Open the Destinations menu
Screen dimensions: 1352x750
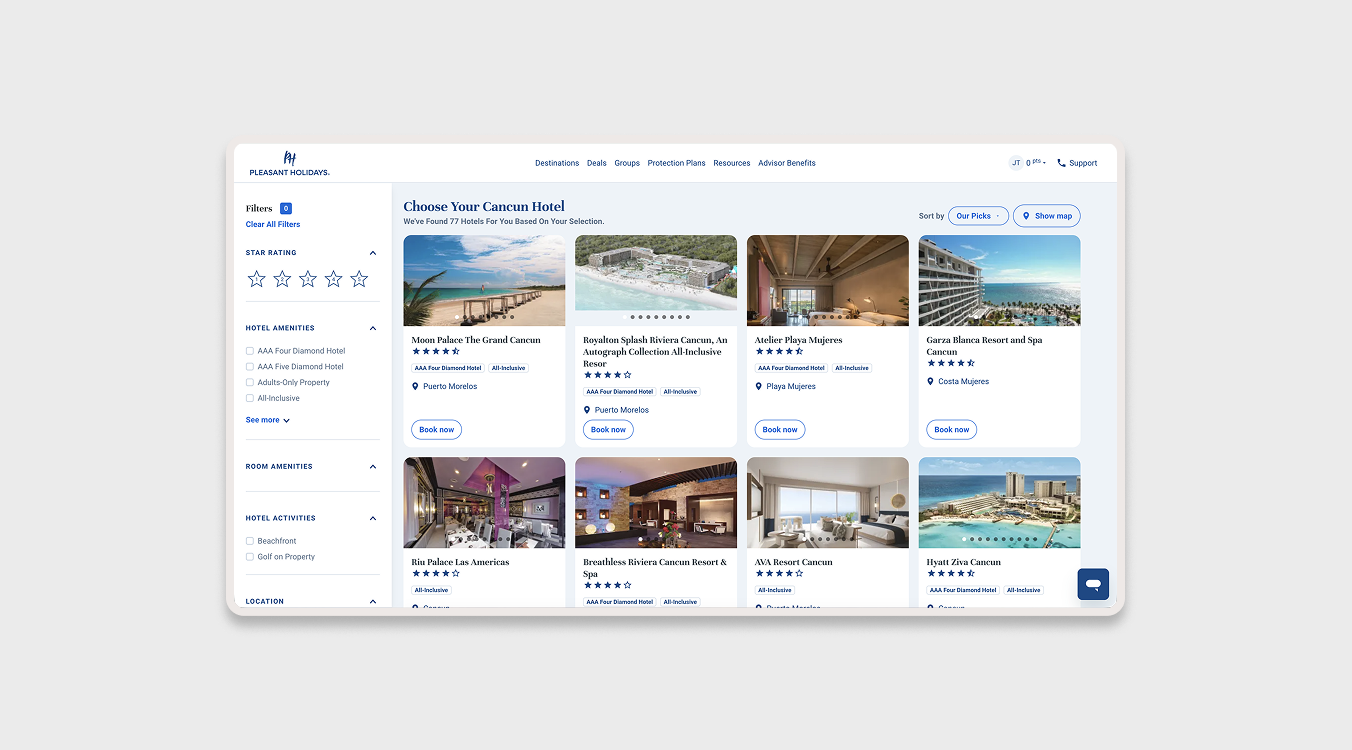coord(557,163)
